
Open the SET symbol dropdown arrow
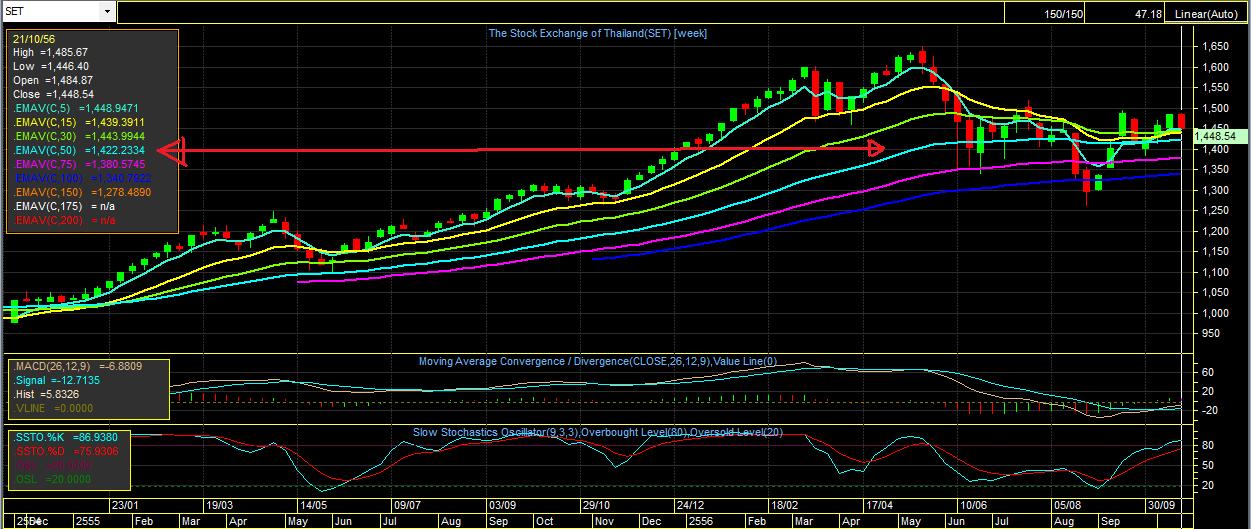108,12
